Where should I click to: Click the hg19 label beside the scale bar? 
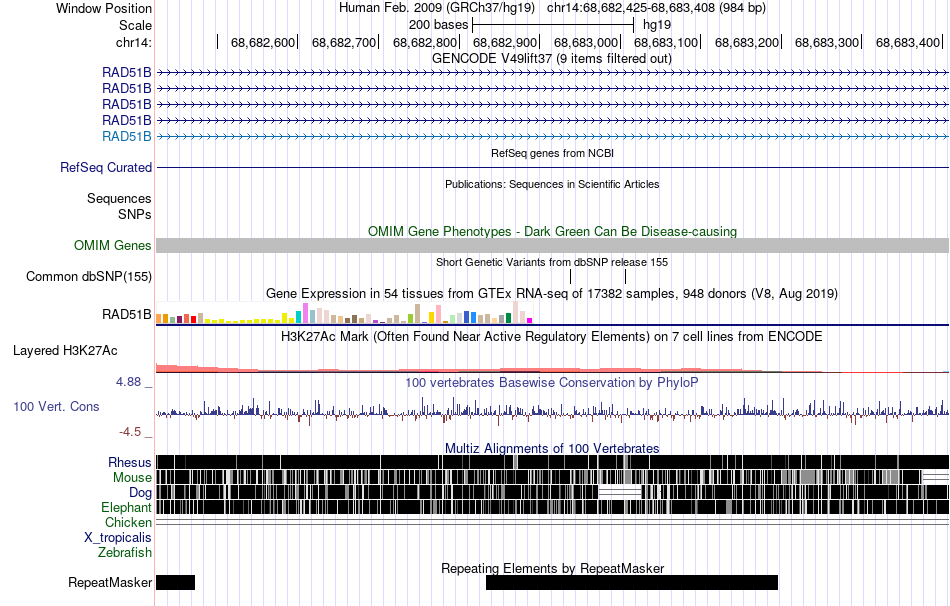point(657,25)
